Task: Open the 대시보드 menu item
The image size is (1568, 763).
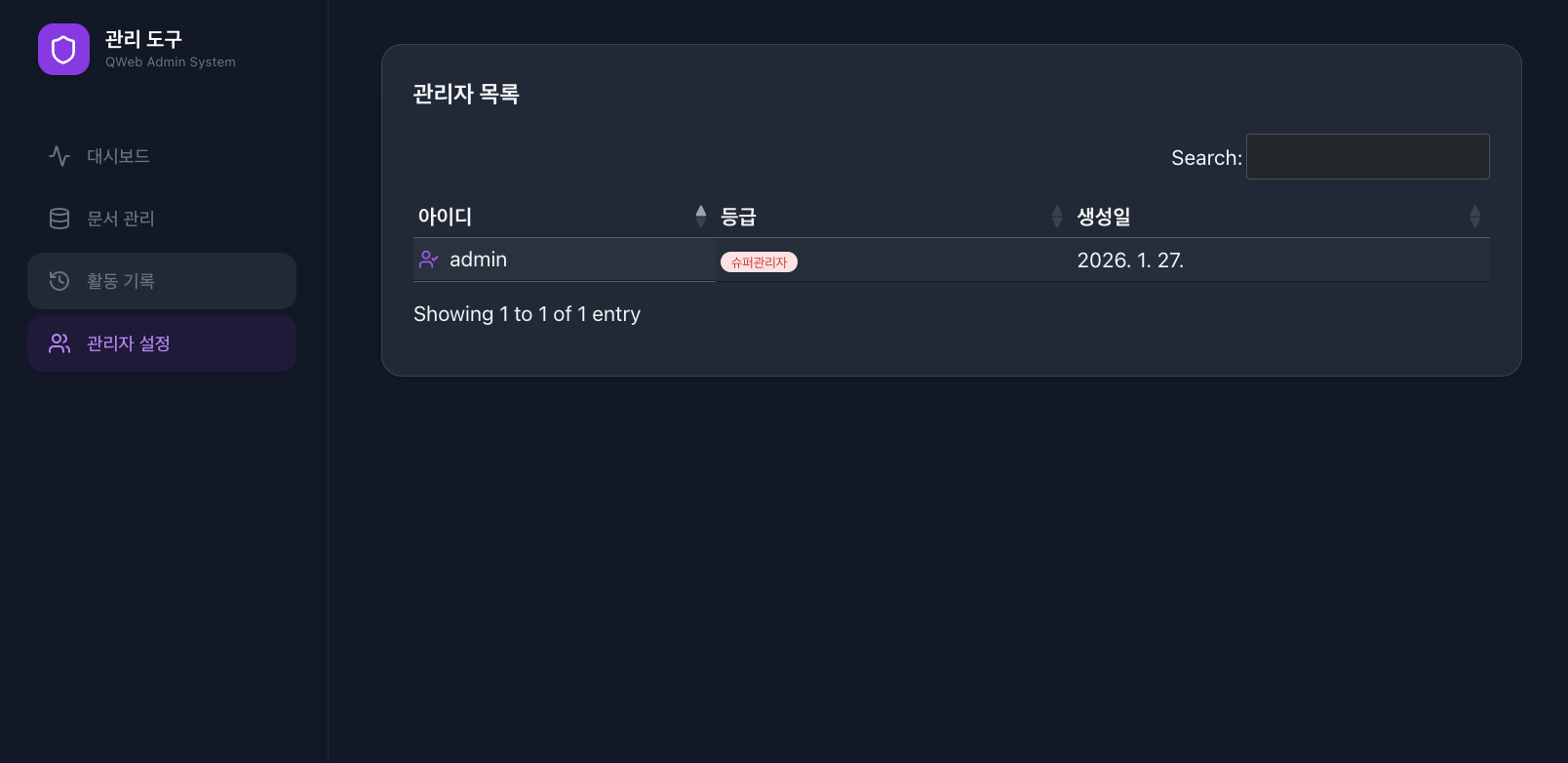Action: [118, 156]
